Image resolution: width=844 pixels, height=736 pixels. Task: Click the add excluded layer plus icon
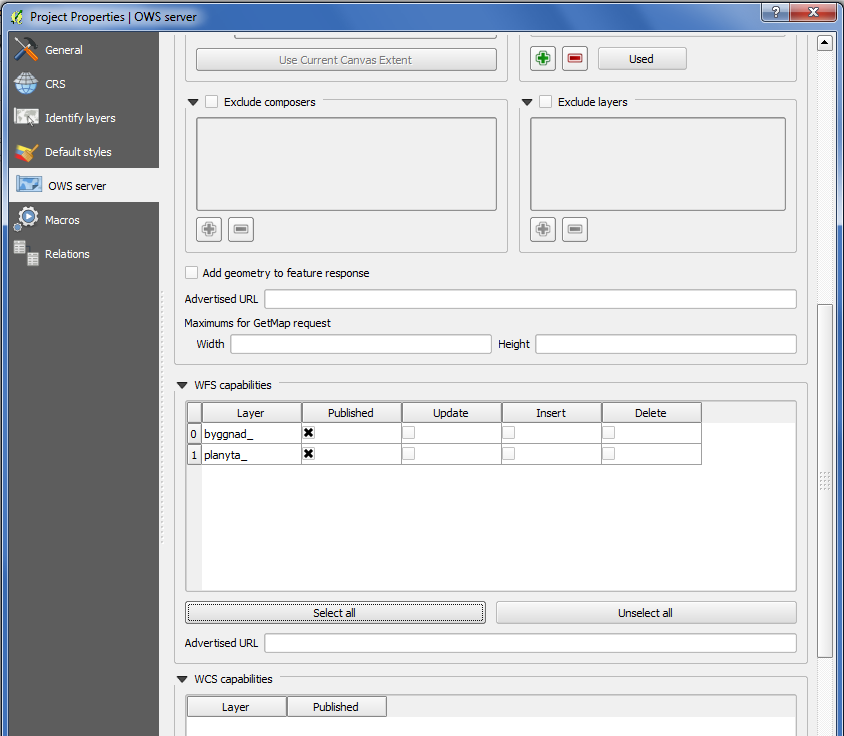click(x=543, y=229)
